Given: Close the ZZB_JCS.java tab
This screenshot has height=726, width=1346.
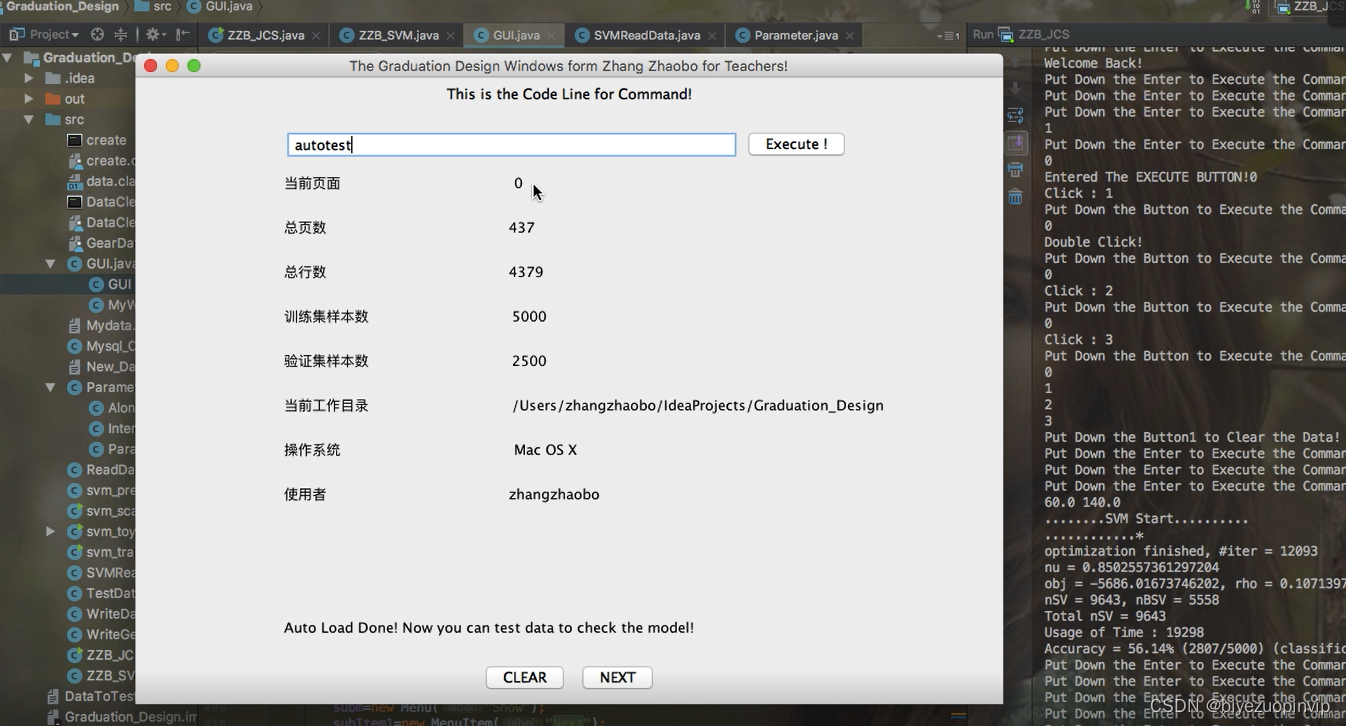Looking at the screenshot, I should [x=316, y=36].
